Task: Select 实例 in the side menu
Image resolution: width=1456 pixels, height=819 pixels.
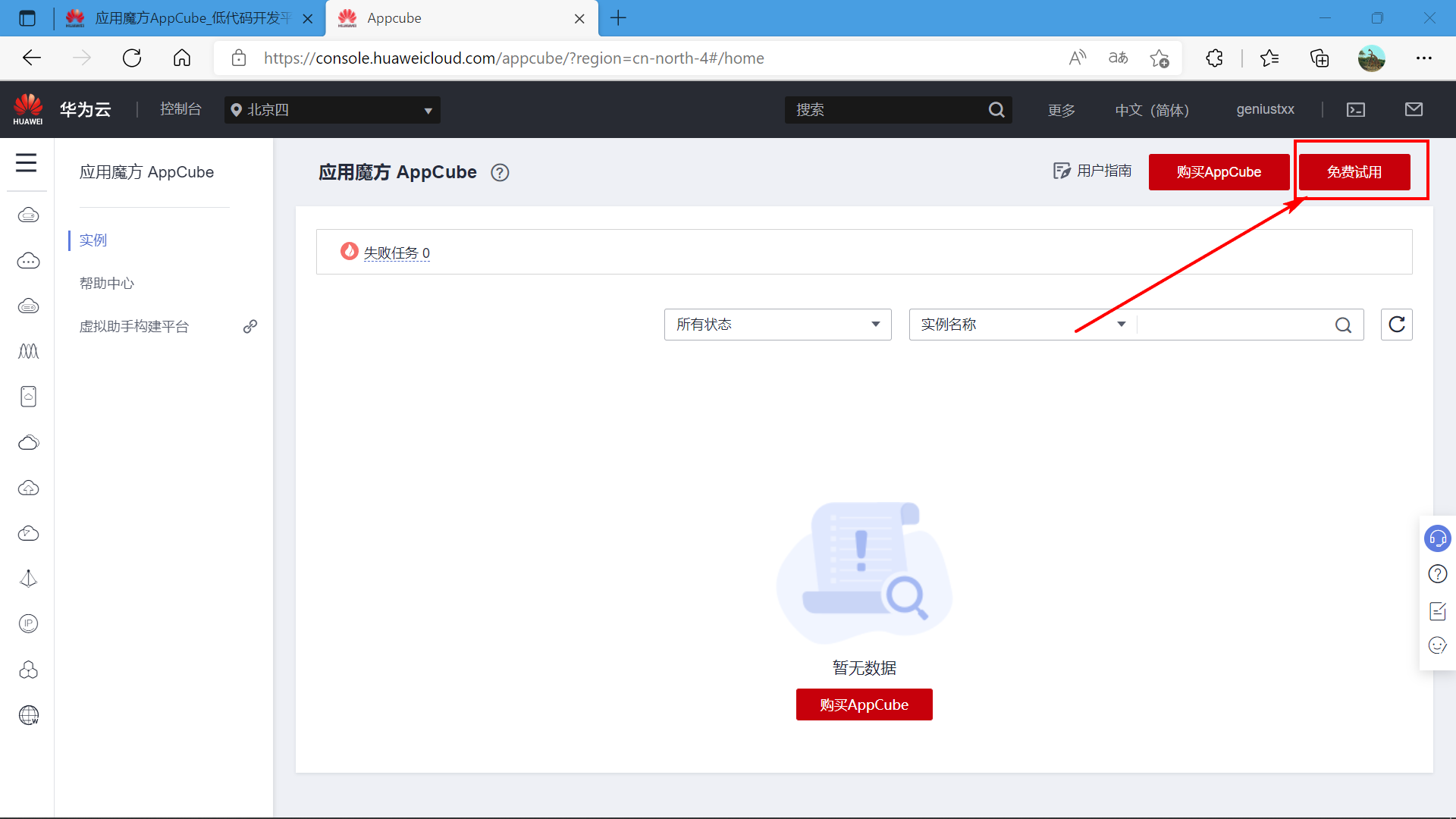Action: point(93,240)
